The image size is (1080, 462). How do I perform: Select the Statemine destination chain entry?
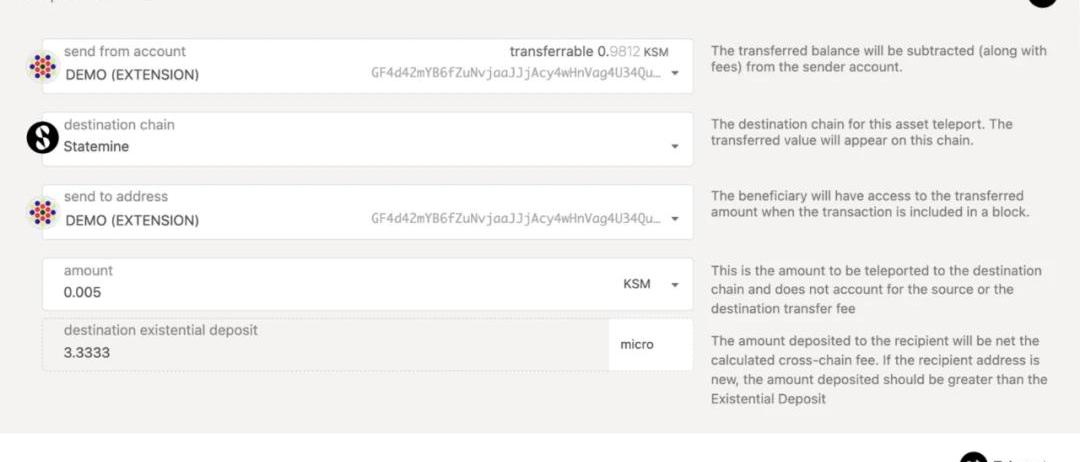coord(96,146)
